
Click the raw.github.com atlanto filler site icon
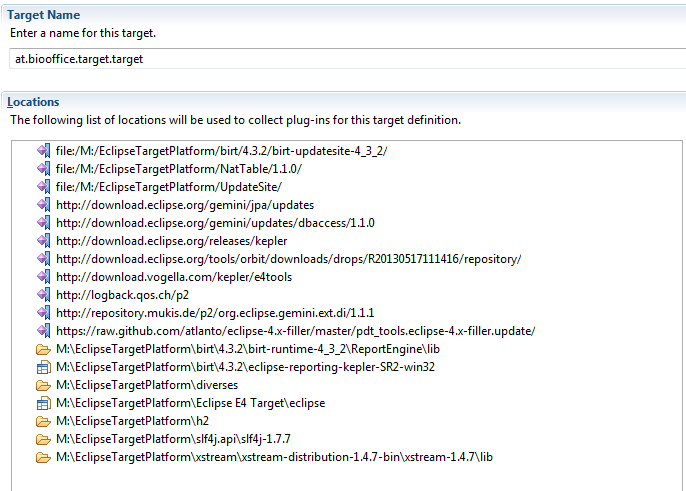point(43,330)
